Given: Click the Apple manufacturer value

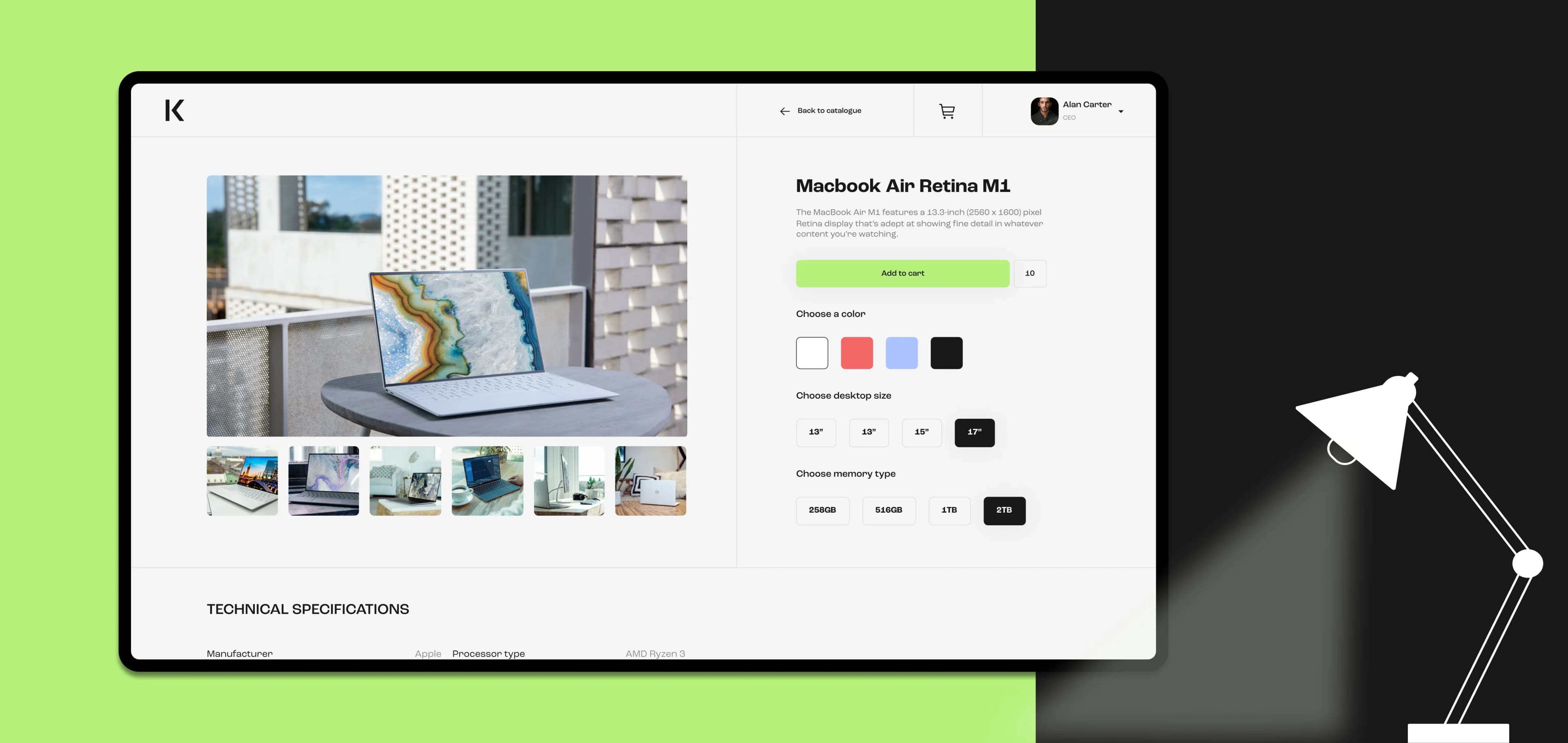Looking at the screenshot, I should pos(428,654).
